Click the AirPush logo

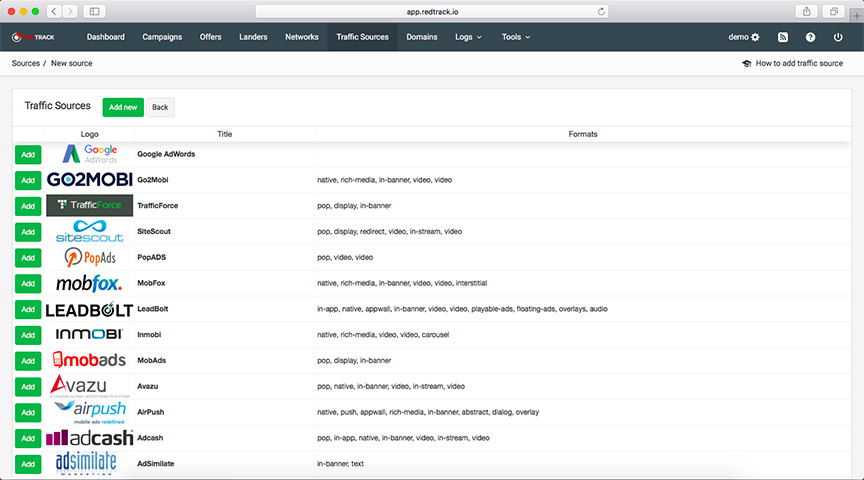click(90, 412)
